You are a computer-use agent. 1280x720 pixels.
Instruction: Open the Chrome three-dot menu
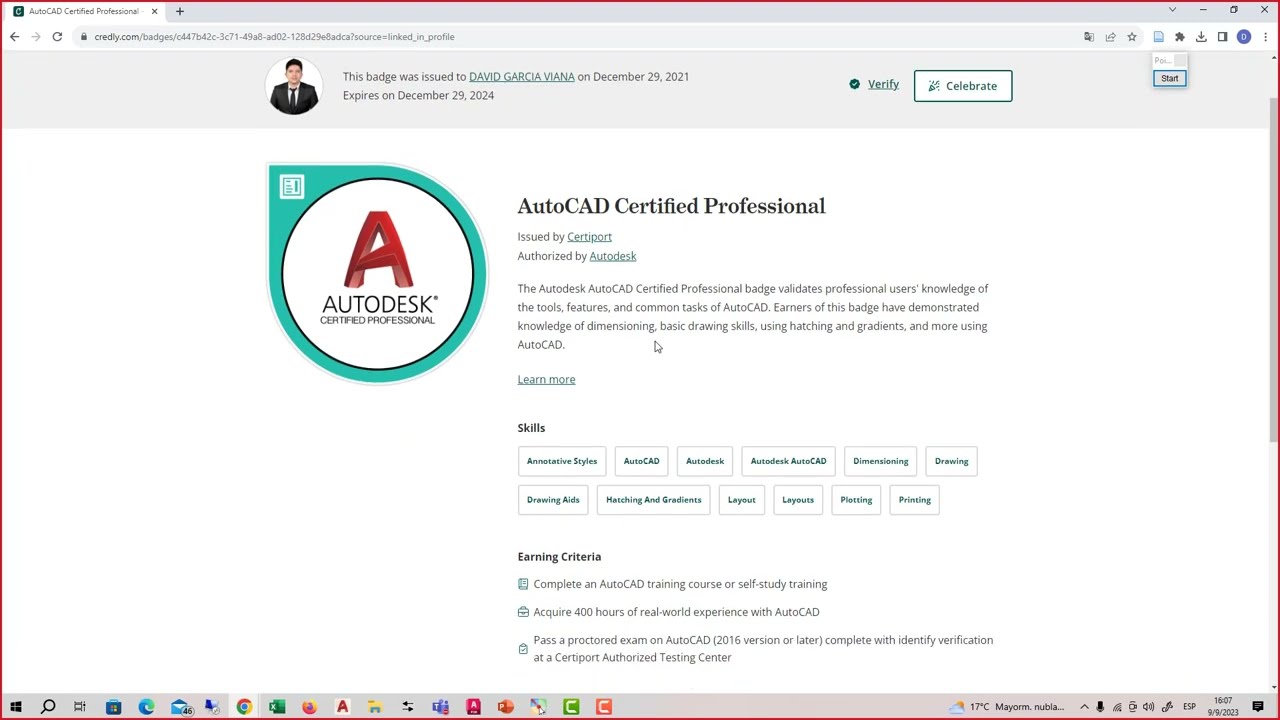click(x=1265, y=37)
